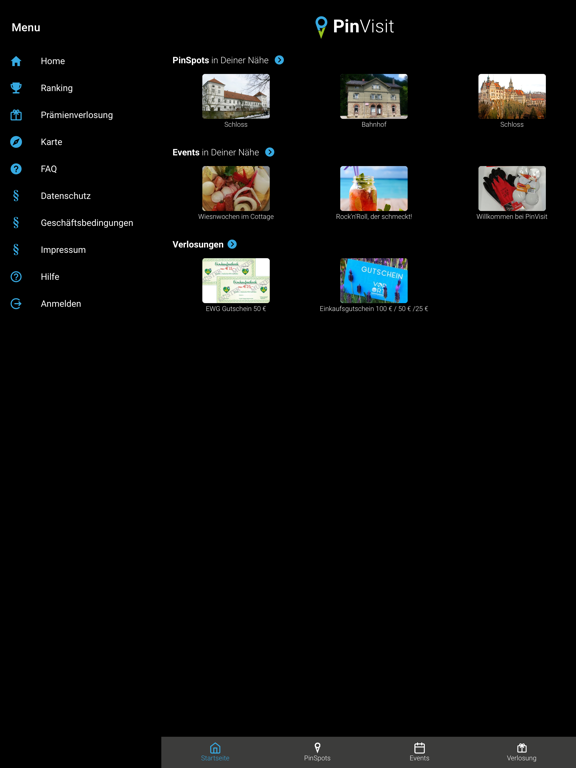
Task: Click EWG Gutschein 50 € caption
Action: 236,309
